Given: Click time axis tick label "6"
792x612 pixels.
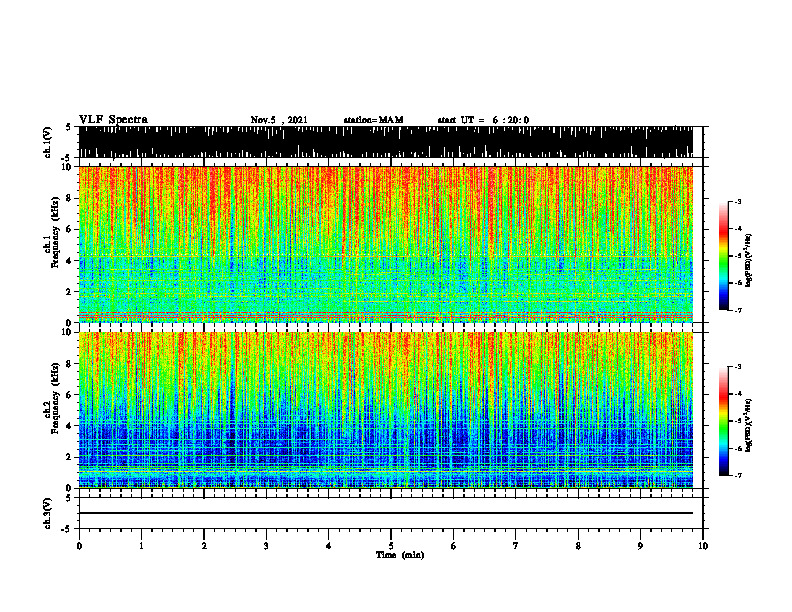Looking at the screenshot, I should coord(454,546).
